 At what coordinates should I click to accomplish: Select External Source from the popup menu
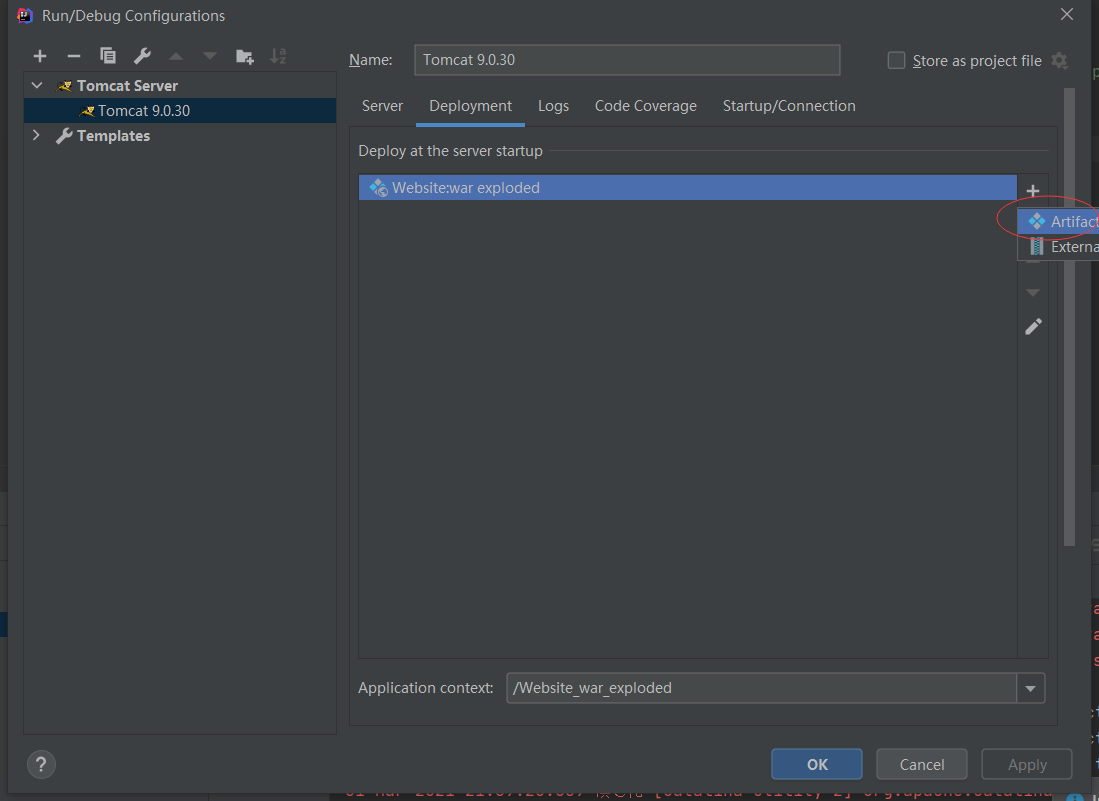point(1068,246)
